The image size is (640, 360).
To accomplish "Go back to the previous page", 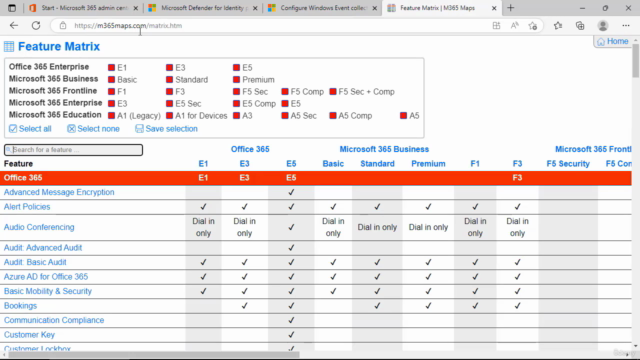I will (14, 25).
